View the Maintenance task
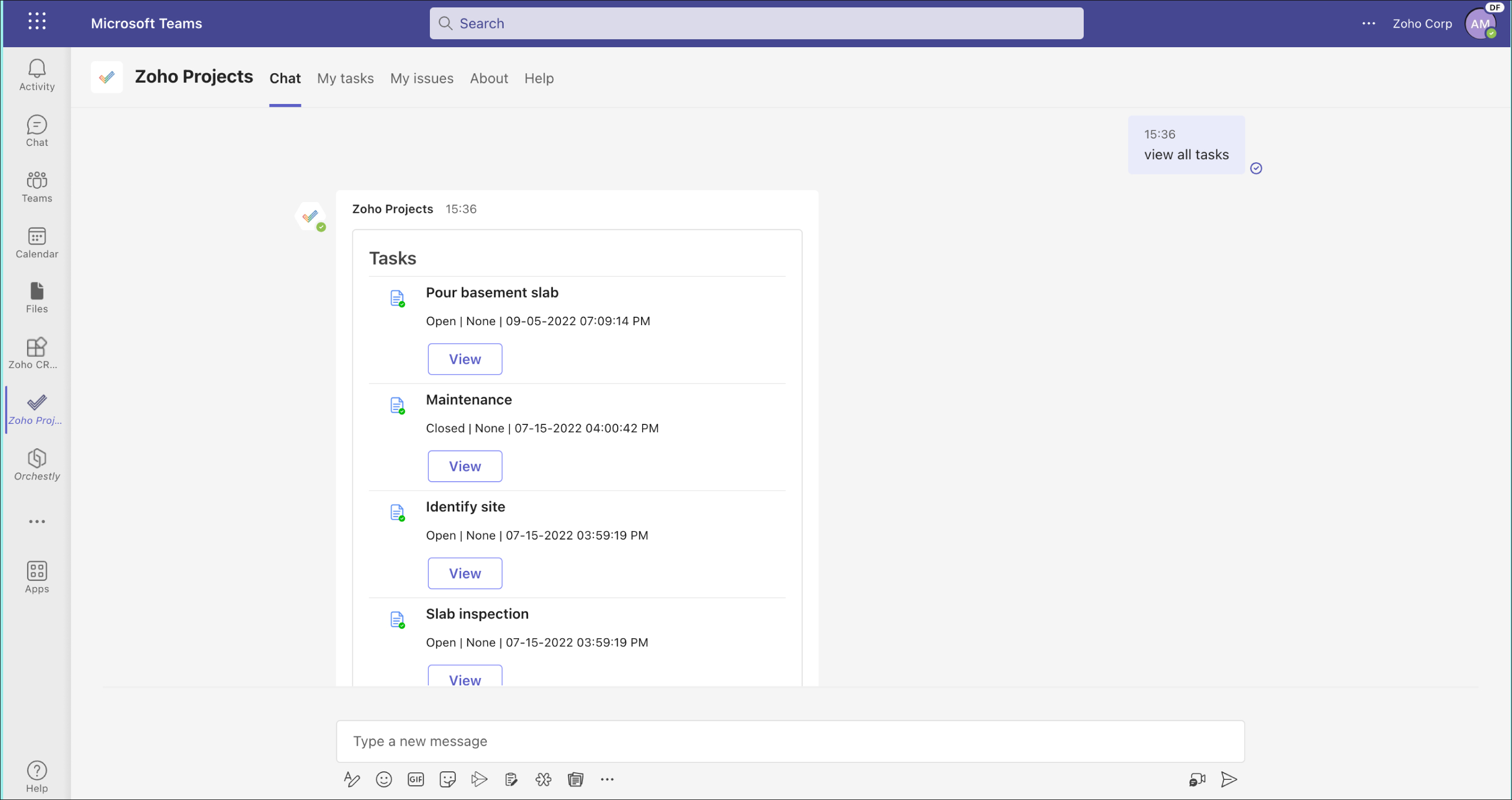Viewport: 1512px width, 800px height. point(464,466)
